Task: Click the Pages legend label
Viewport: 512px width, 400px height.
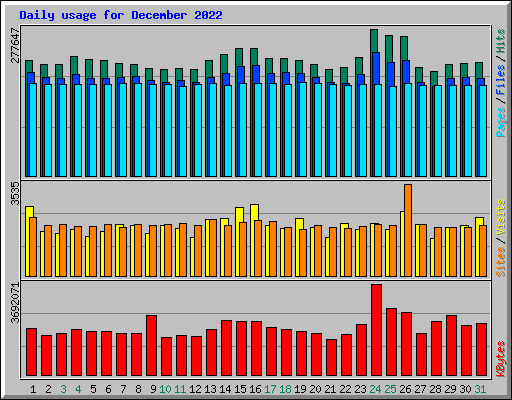Action: point(501,122)
